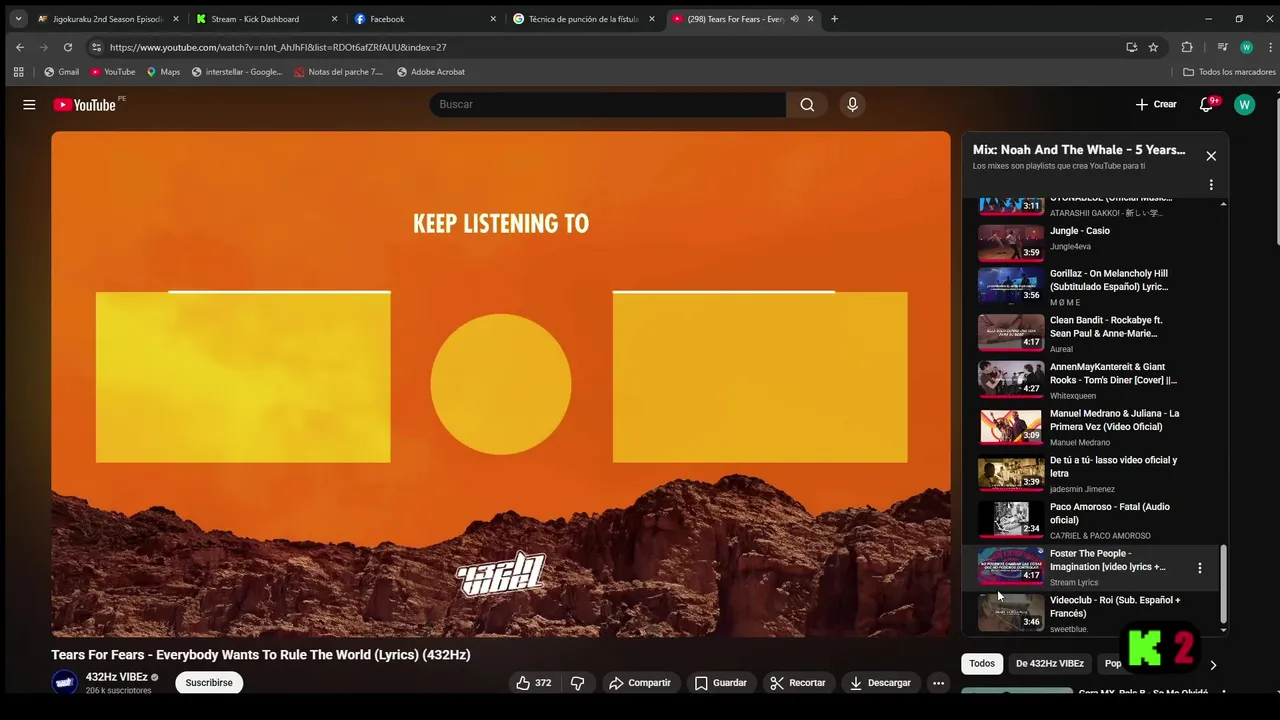The height and width of the screenshot is (720, 1280).
Task: Show more filter chips with arrow
Action: click(x=1213, y=665)
